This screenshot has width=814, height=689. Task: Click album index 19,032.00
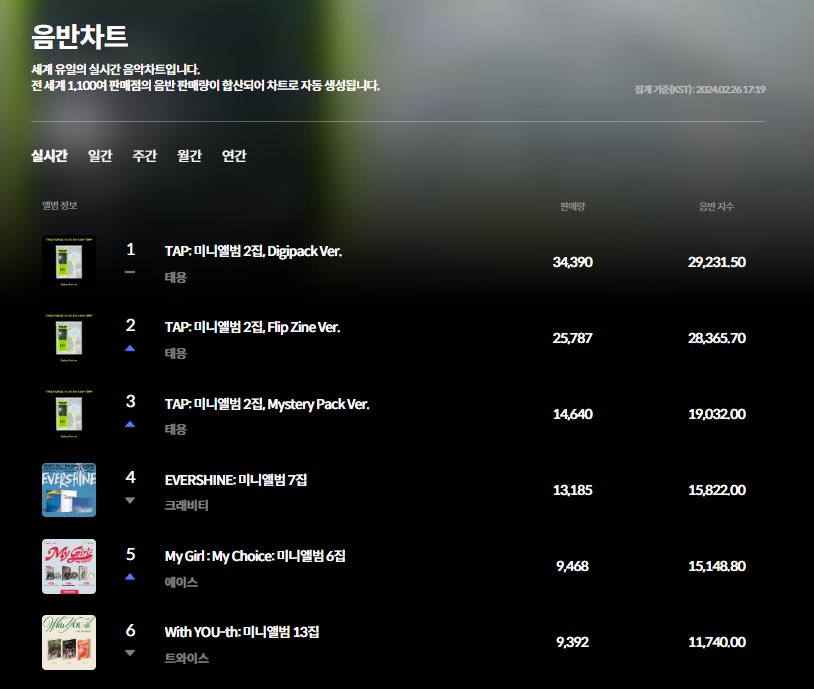point(717,414)
